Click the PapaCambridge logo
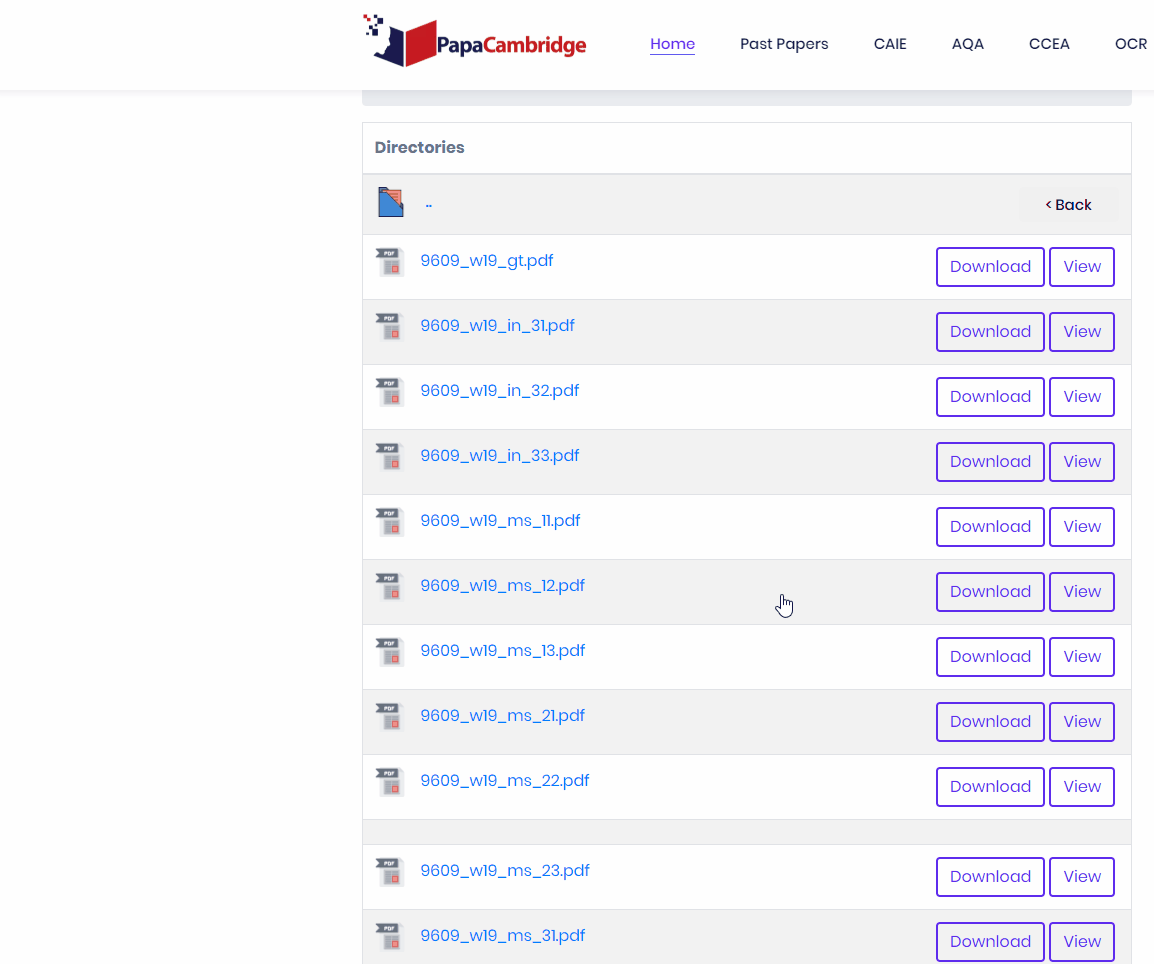 [473, 41]
